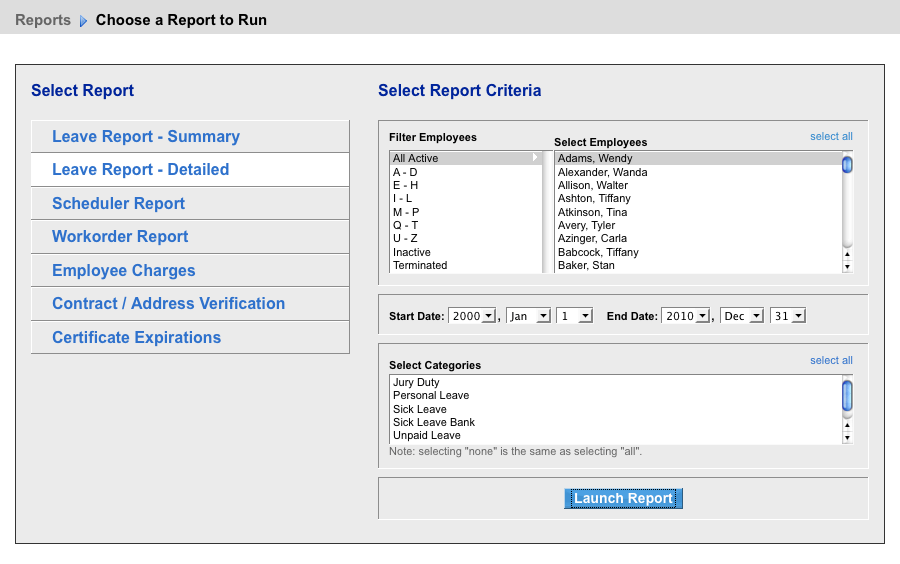Select employee Babcock, Tiffany
The height and width of the screenshot is (564, 900).
(x=698, y=252)
